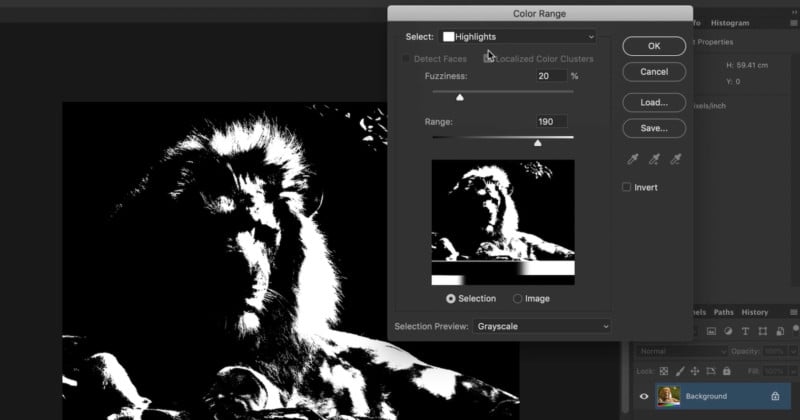Choose the Image radio button
The width and height of the screenshot is (800, 420).
[517, 299]
